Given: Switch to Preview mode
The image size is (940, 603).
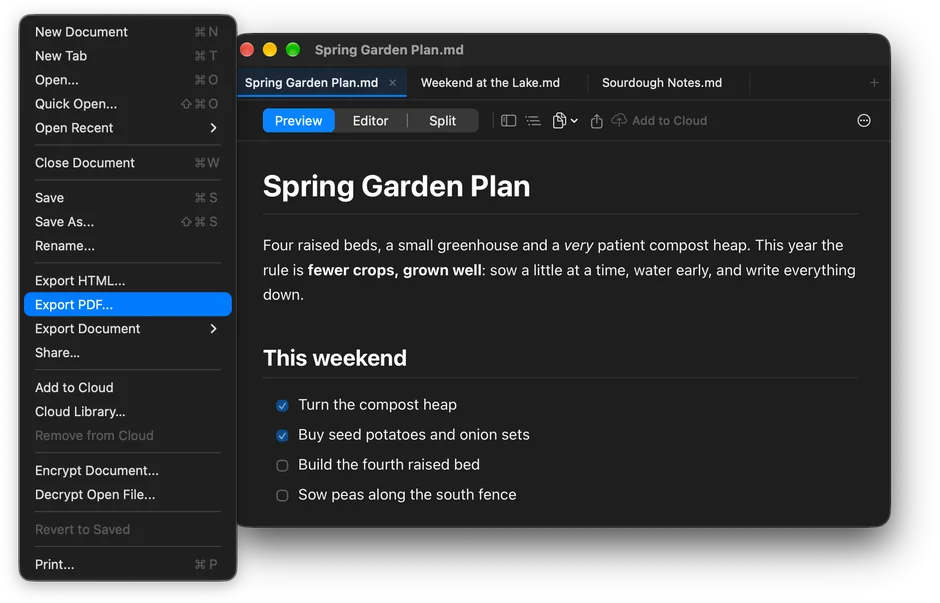Looking at the screenshot, I should (x=299, y=120).
